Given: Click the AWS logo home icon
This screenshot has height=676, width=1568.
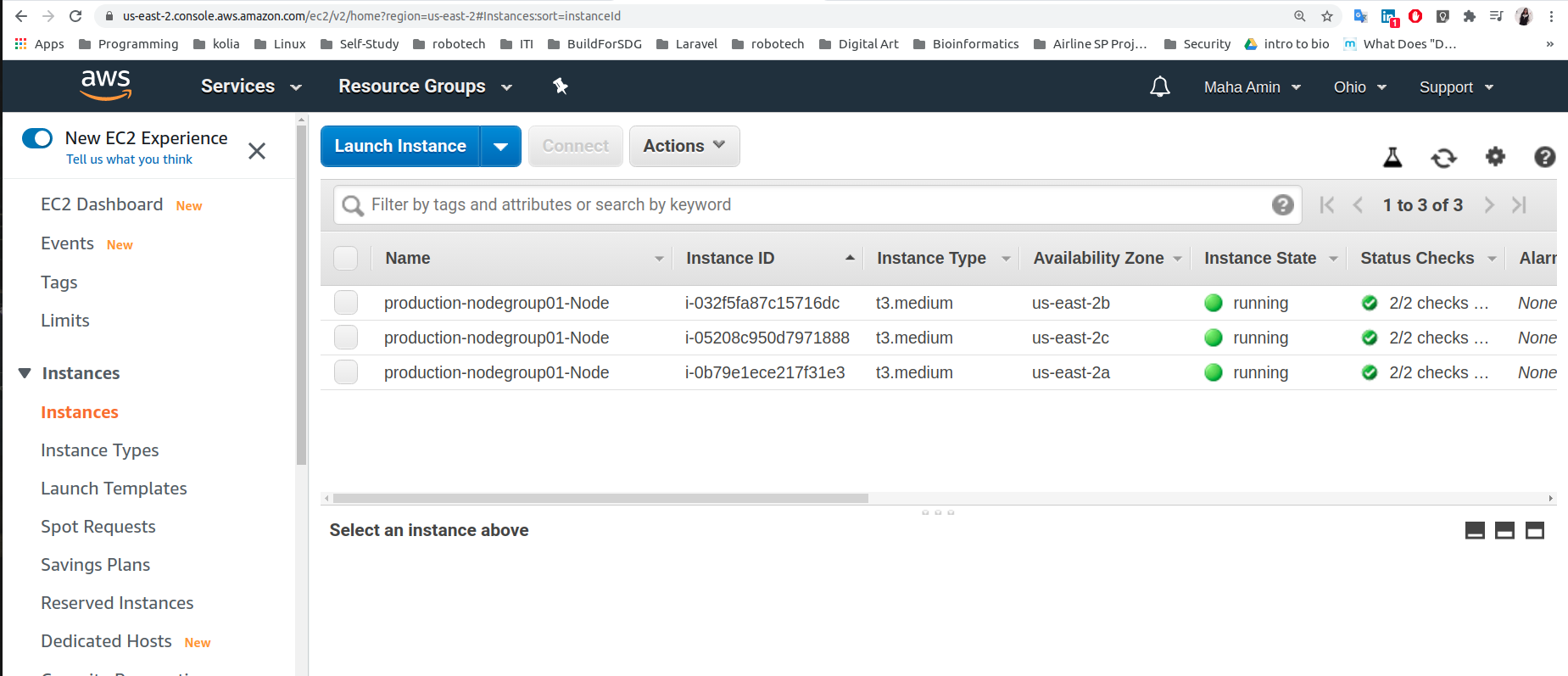Looking at the screenshot, I should pos(106,85).
